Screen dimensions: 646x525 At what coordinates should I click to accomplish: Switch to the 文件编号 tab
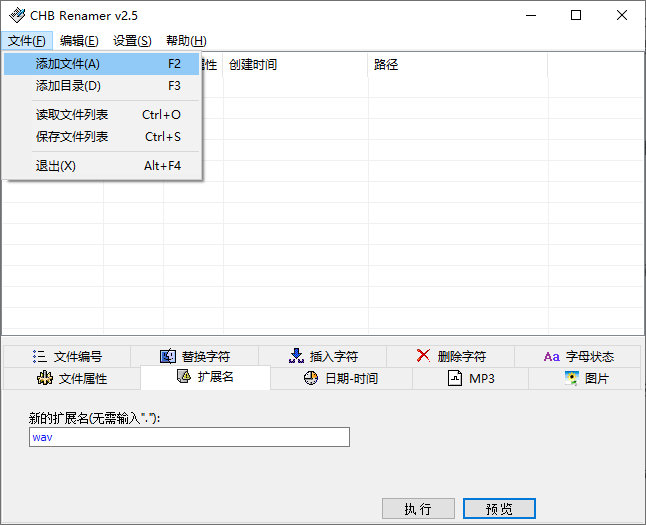tap(67, 356)
